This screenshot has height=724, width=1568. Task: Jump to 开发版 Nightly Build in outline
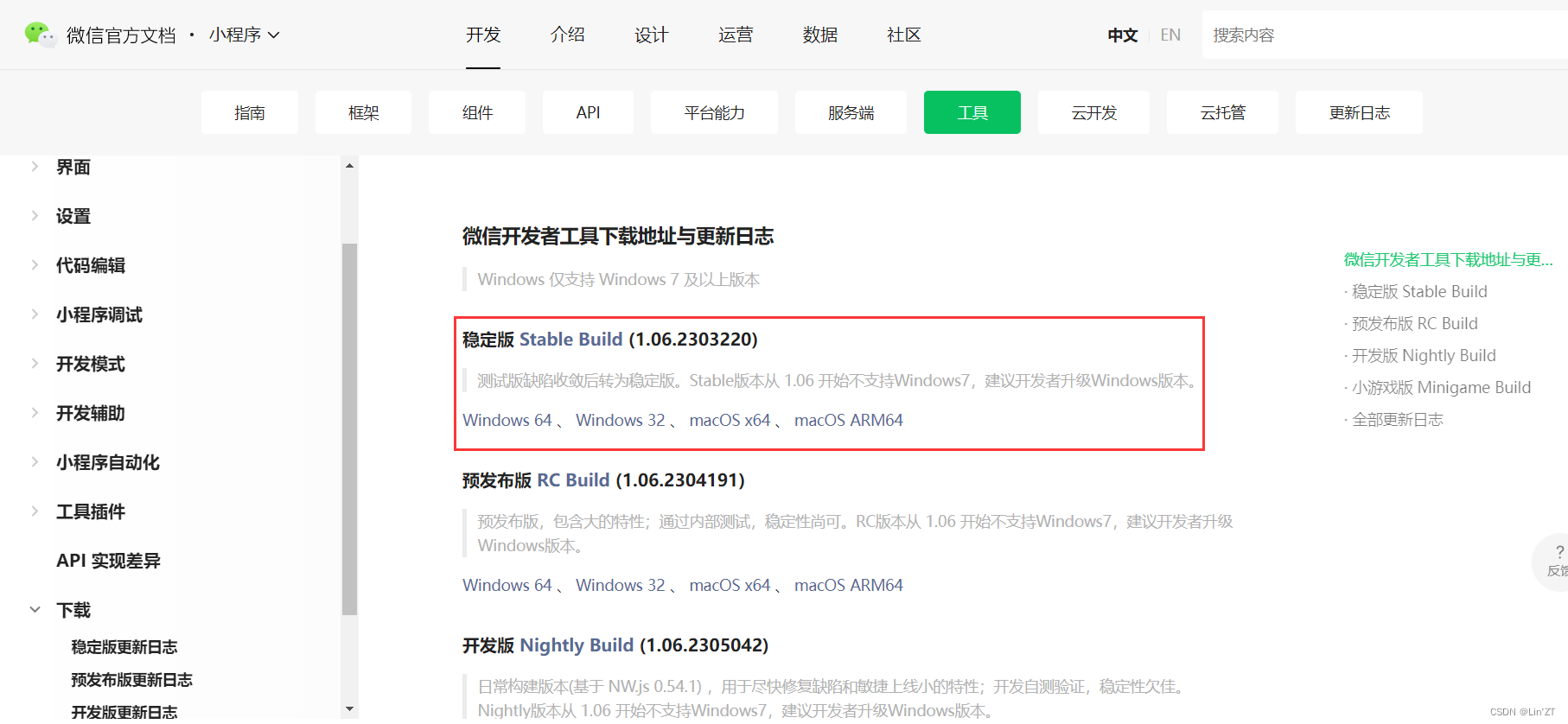(x=1424, y=355)
